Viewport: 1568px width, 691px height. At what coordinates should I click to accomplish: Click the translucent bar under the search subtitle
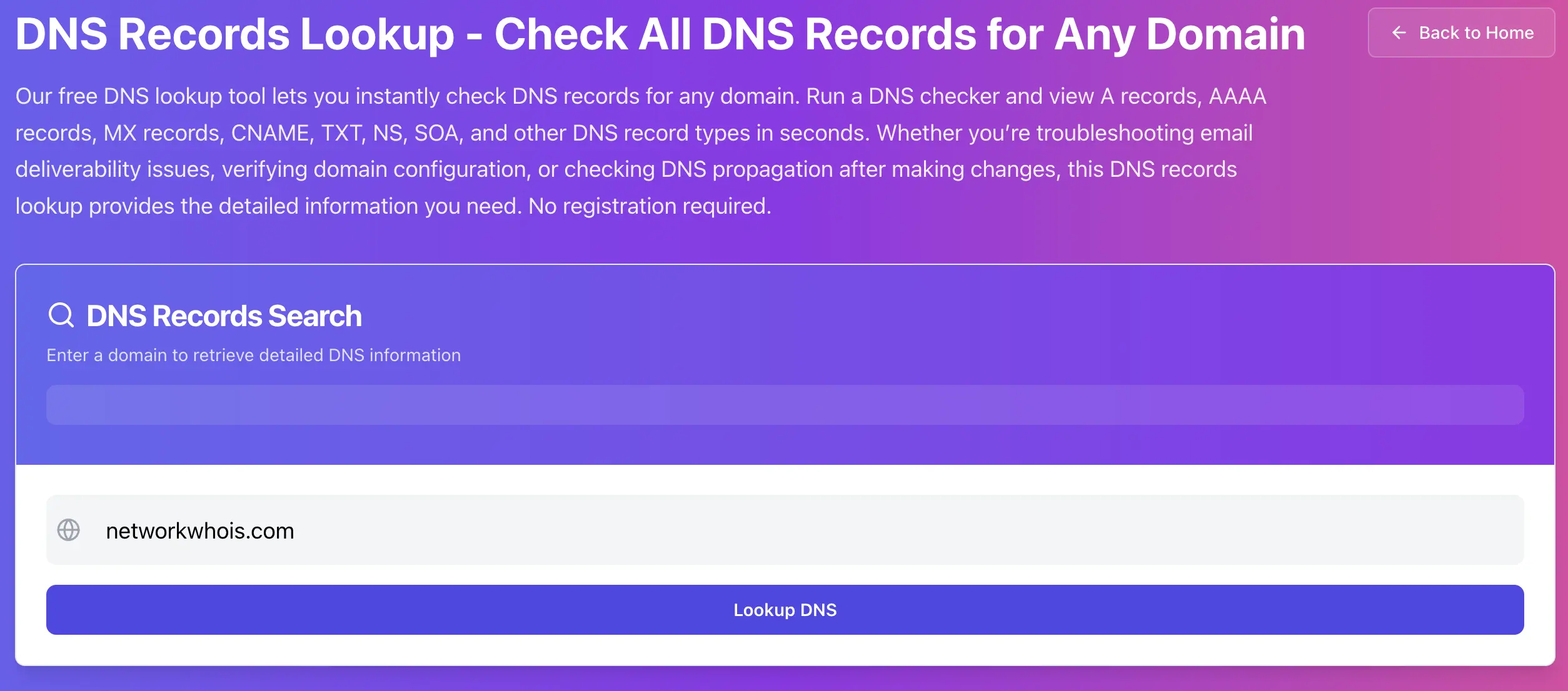click(784, 405)
